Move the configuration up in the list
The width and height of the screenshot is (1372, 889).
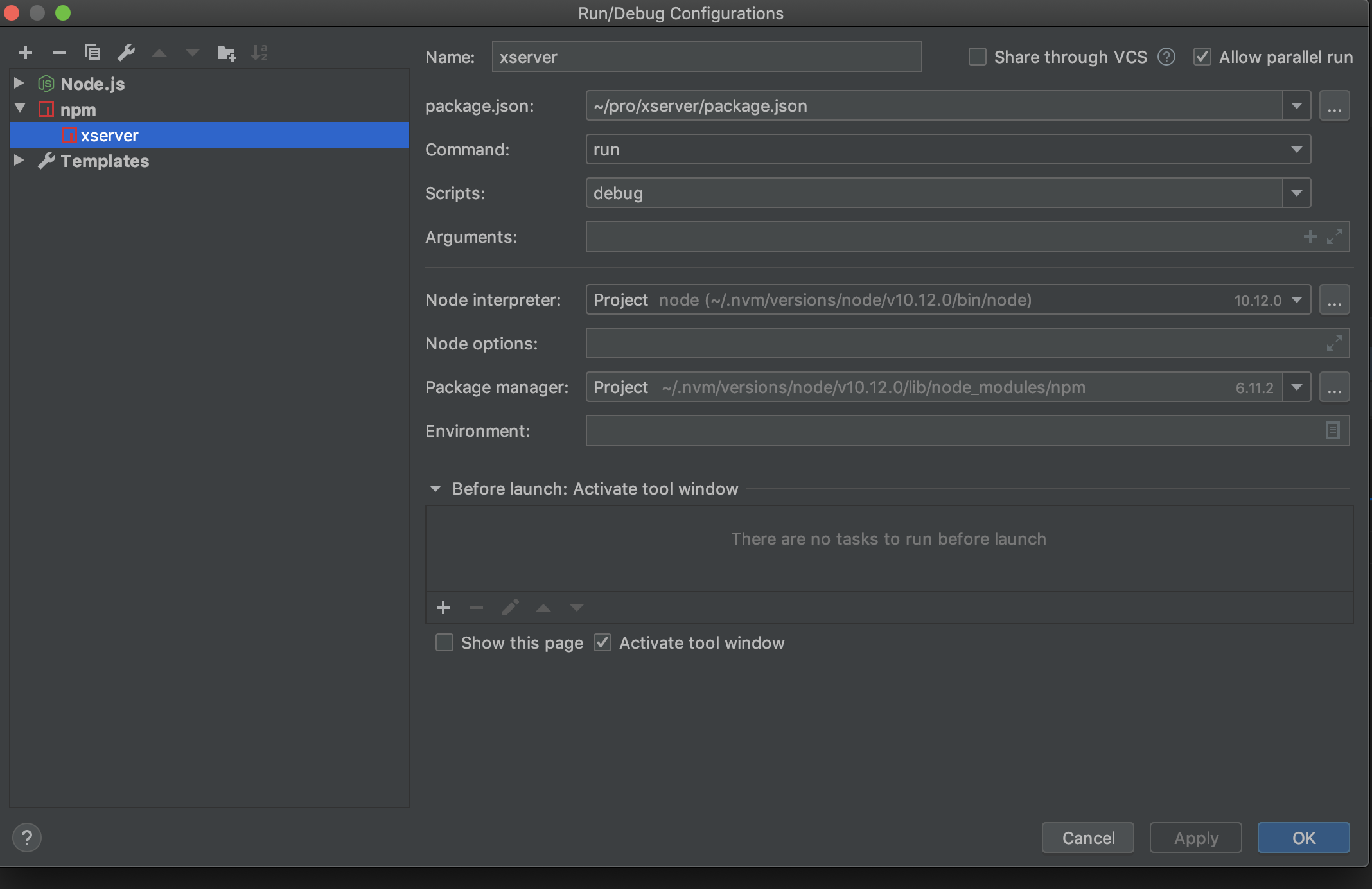159,53
